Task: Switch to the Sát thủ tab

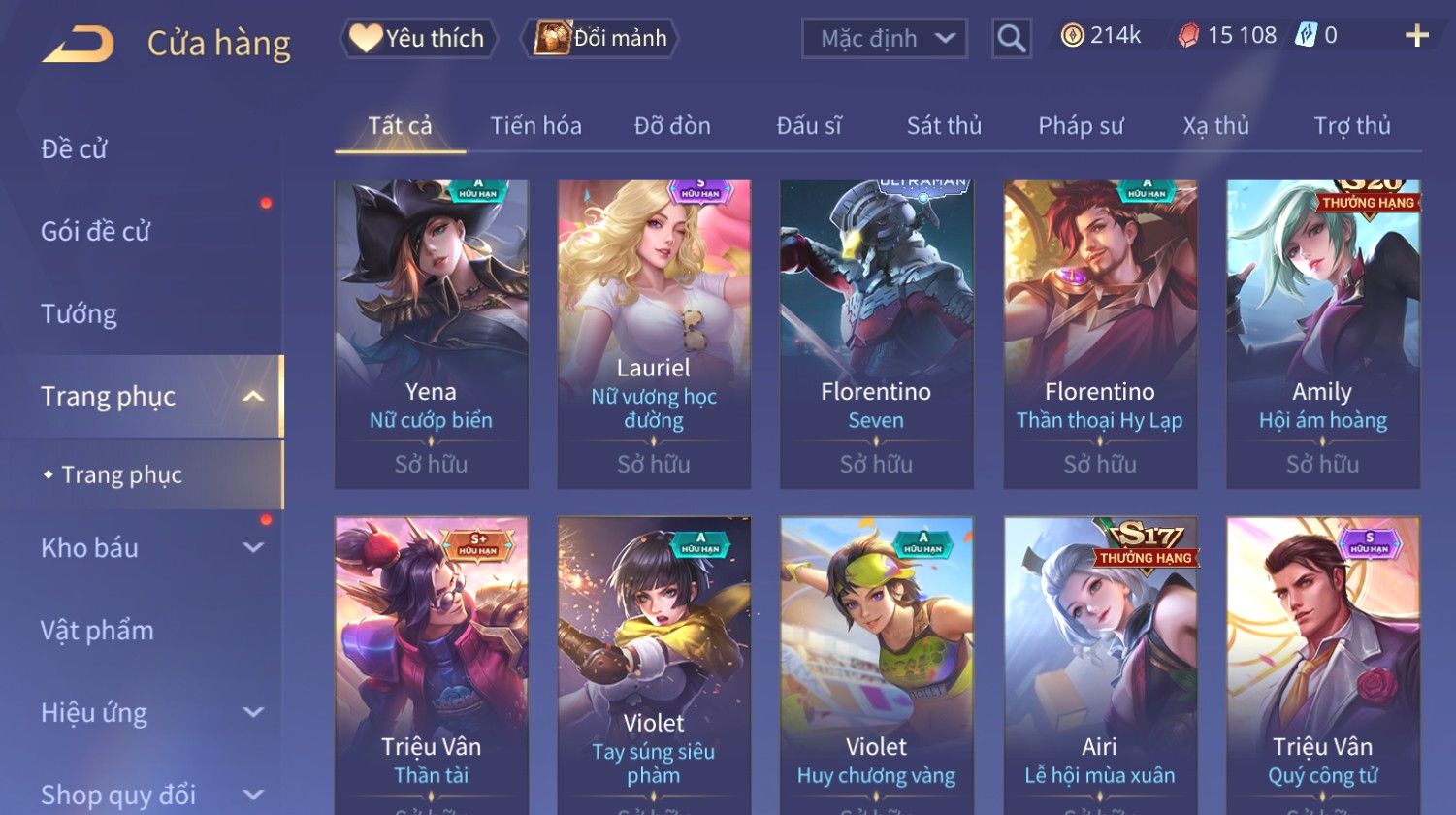Action: [x=944, y=126]
